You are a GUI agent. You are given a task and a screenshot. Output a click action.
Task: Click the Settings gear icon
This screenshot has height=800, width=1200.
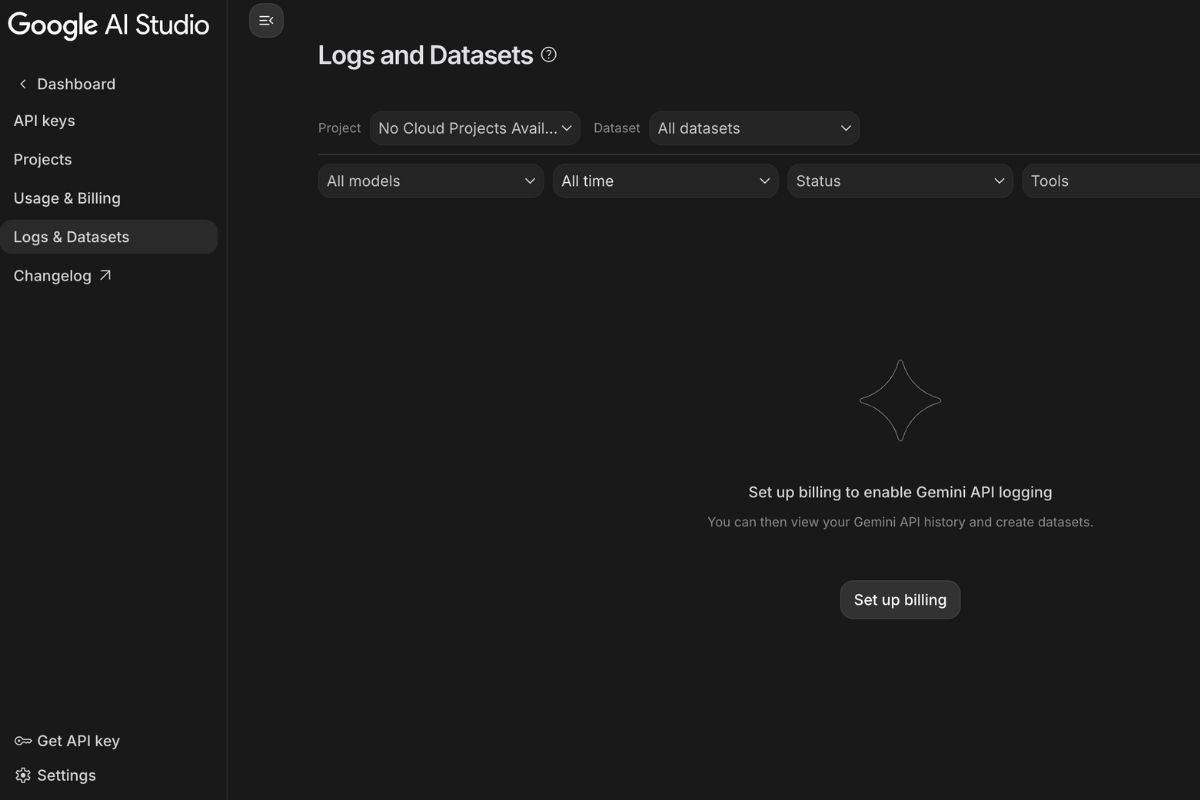(x=23, y=775)
